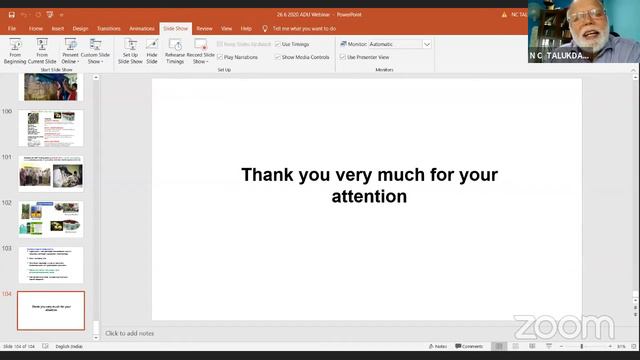Click Fit slide to current window icon
640x360 pixels.
634,346
